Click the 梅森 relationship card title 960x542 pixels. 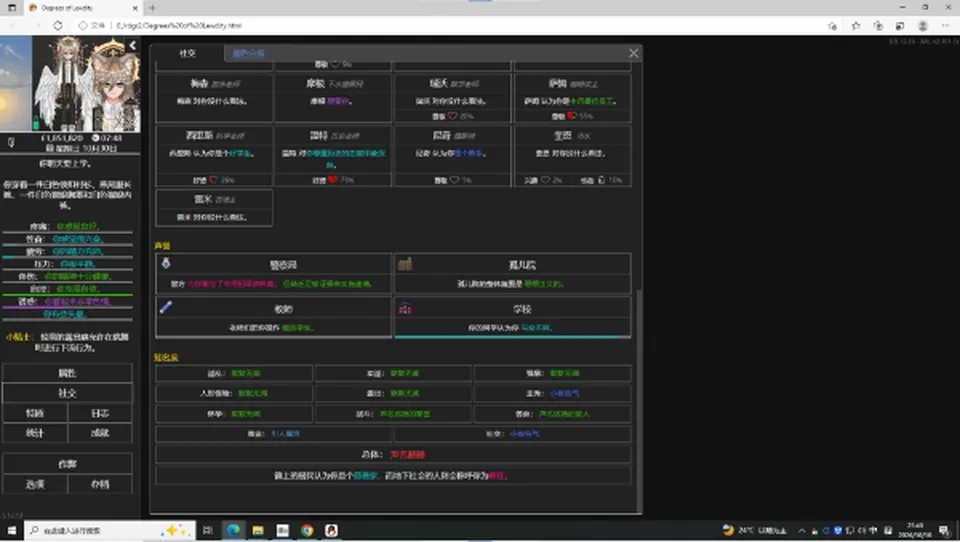tap(200, 83)
